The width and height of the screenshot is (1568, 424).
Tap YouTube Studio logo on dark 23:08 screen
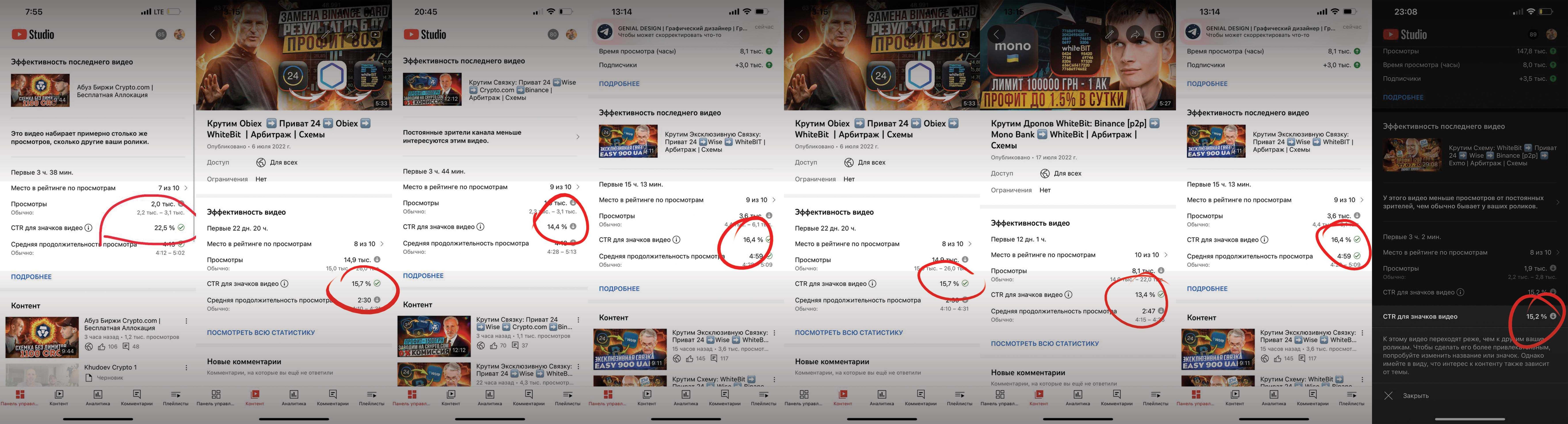pos(1405,35)
